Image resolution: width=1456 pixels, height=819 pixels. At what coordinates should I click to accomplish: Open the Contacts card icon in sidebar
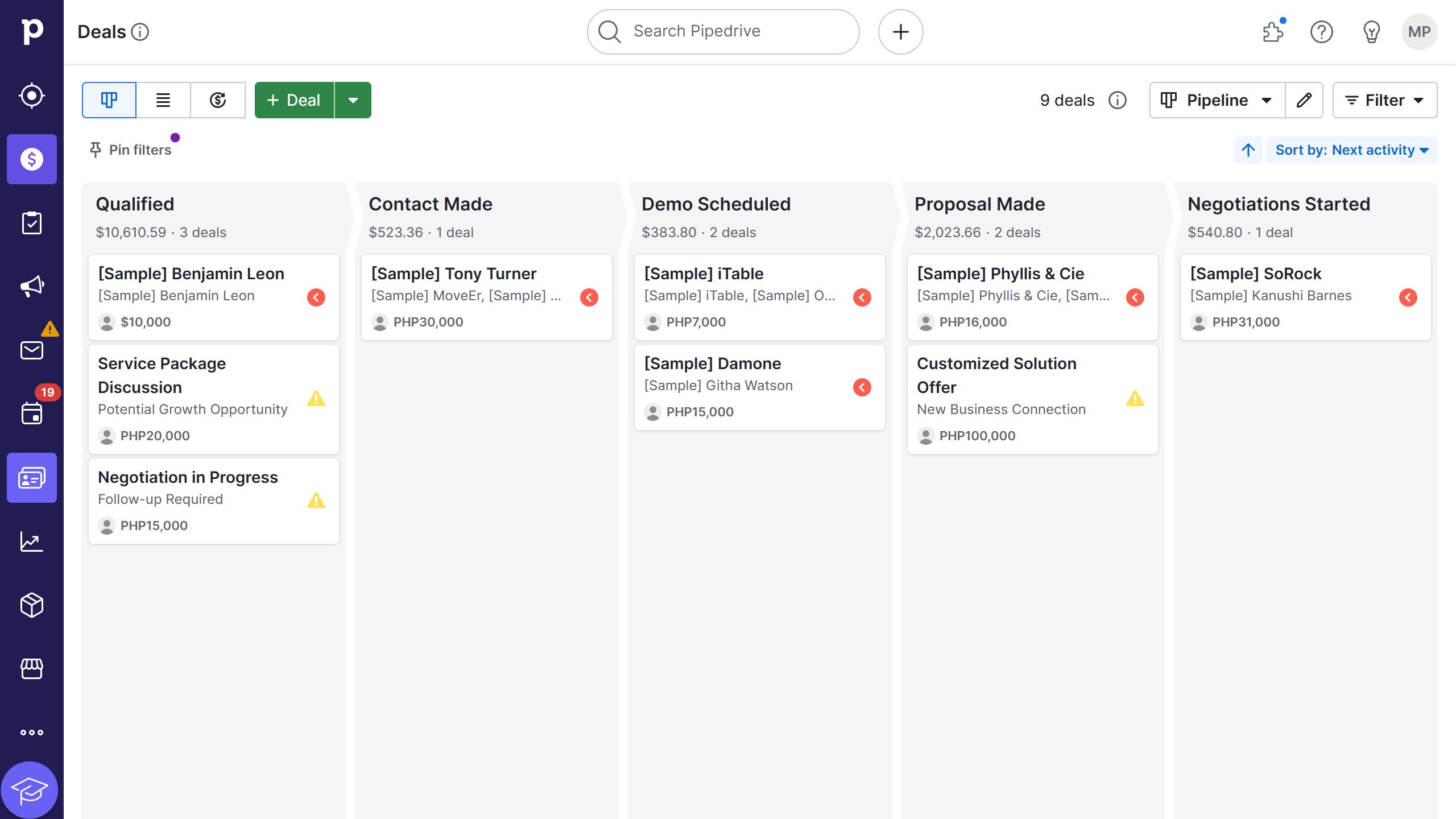(32, 478)
